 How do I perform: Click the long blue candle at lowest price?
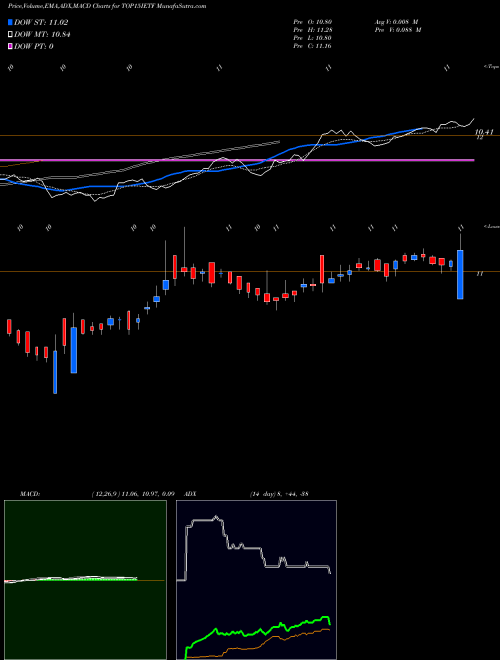tap(55, 372)
